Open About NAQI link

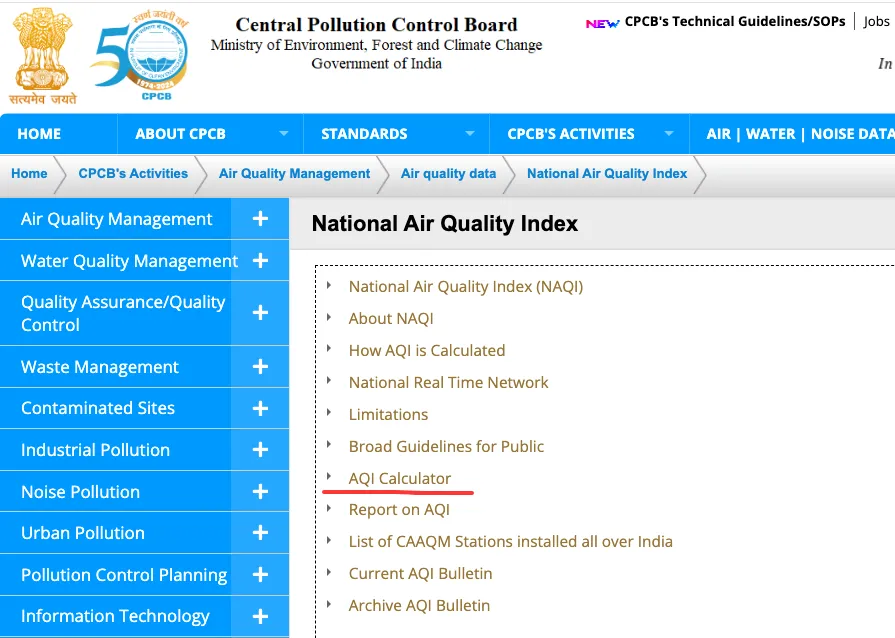(x=391, y=318)
